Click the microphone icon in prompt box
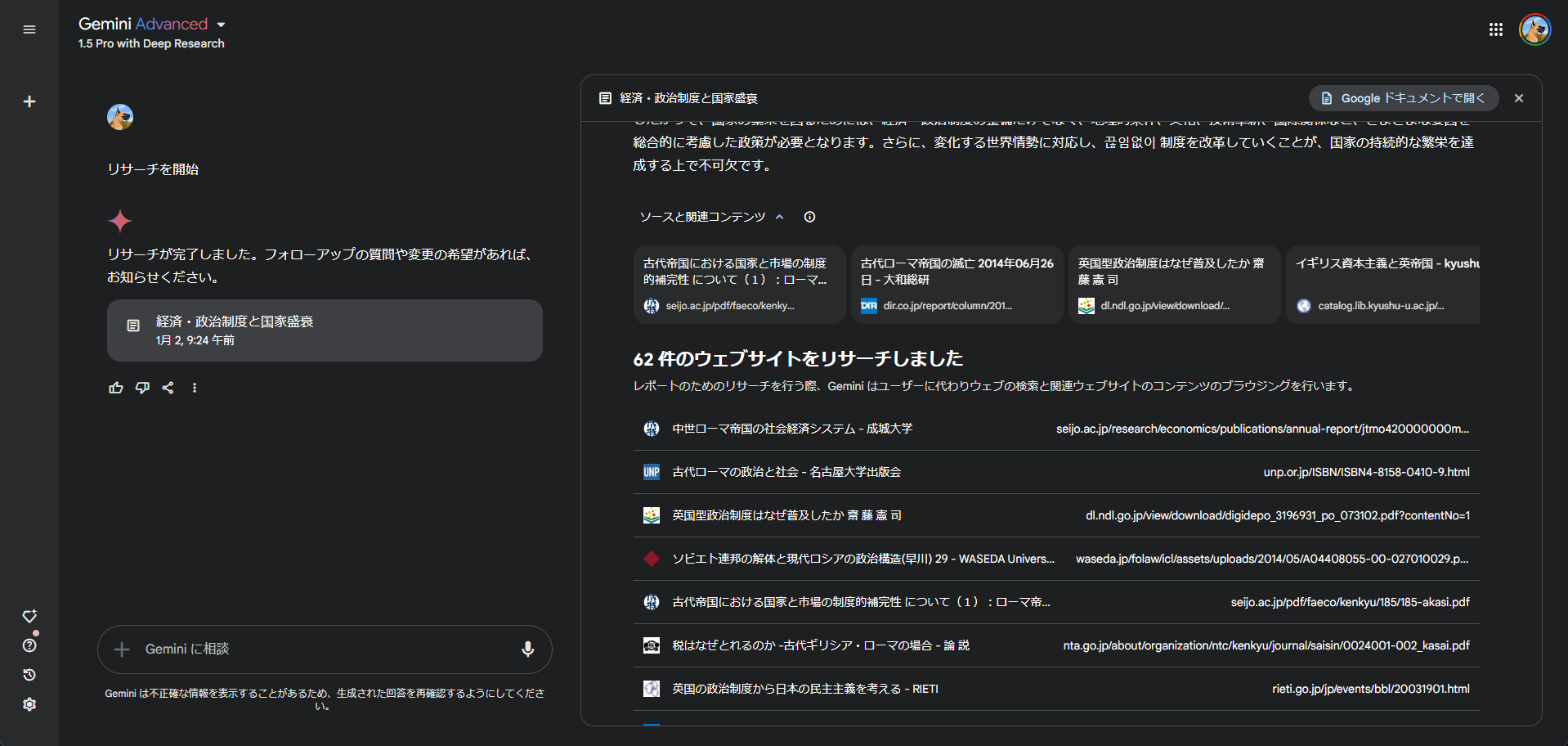Screen dimensions: 1568x746 tap(528, 649)
